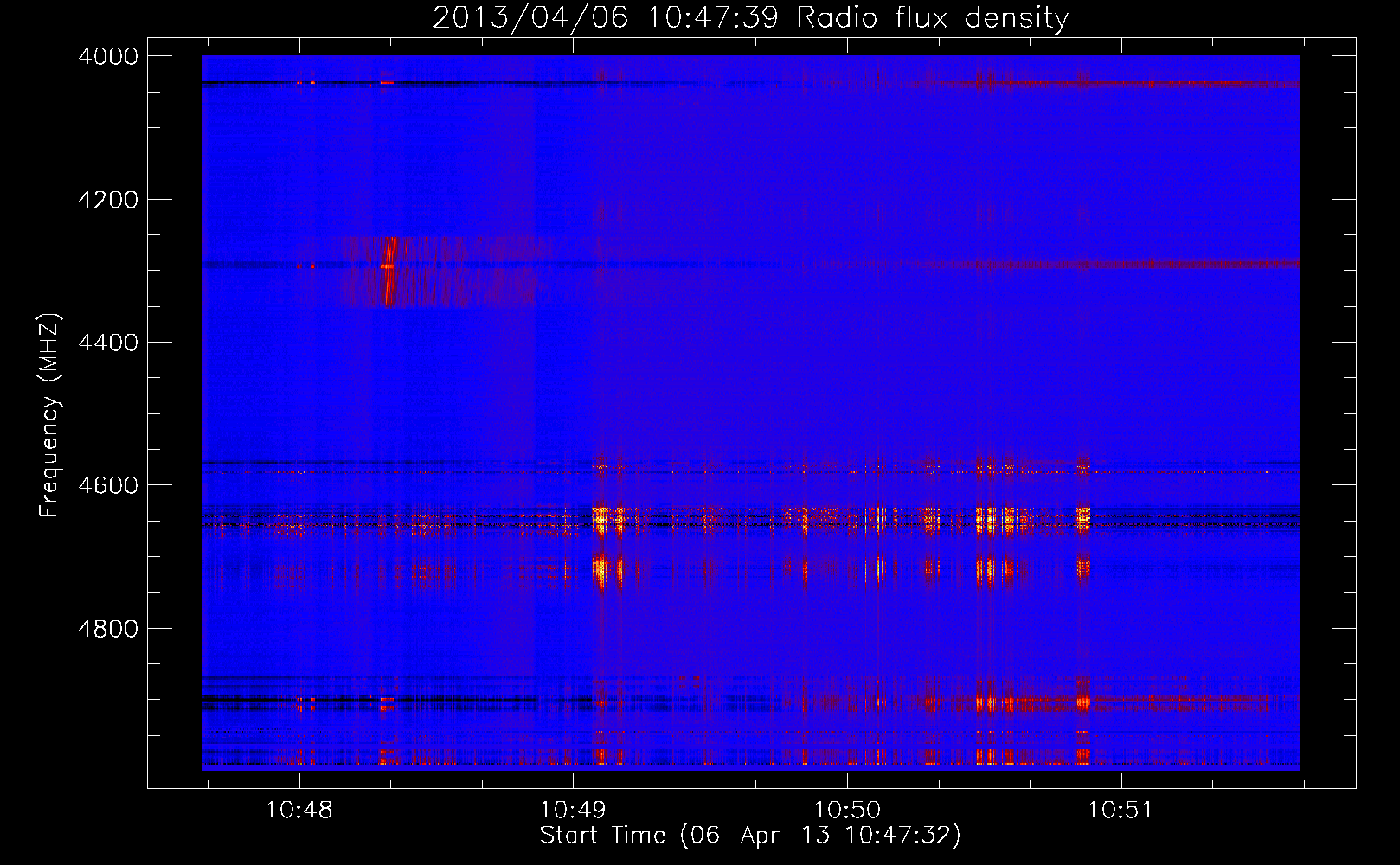1400x865 pixels.
Task: Click the plot title '2013/04/06 10:47:39 Radio flux density'
Action: pyautogui.click(x=750, y=17)
